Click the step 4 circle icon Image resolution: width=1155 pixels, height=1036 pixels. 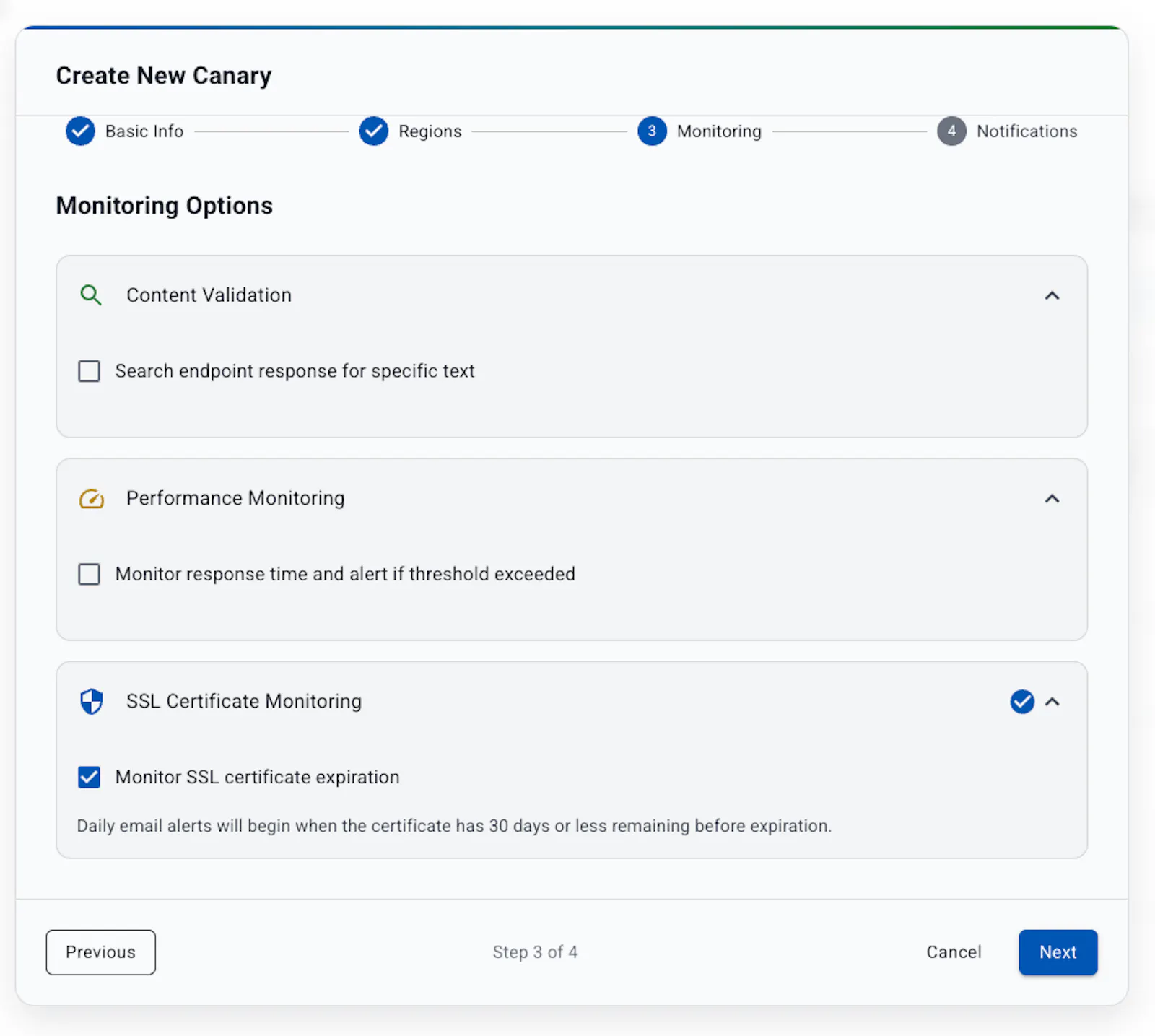(x=951, y=131)
